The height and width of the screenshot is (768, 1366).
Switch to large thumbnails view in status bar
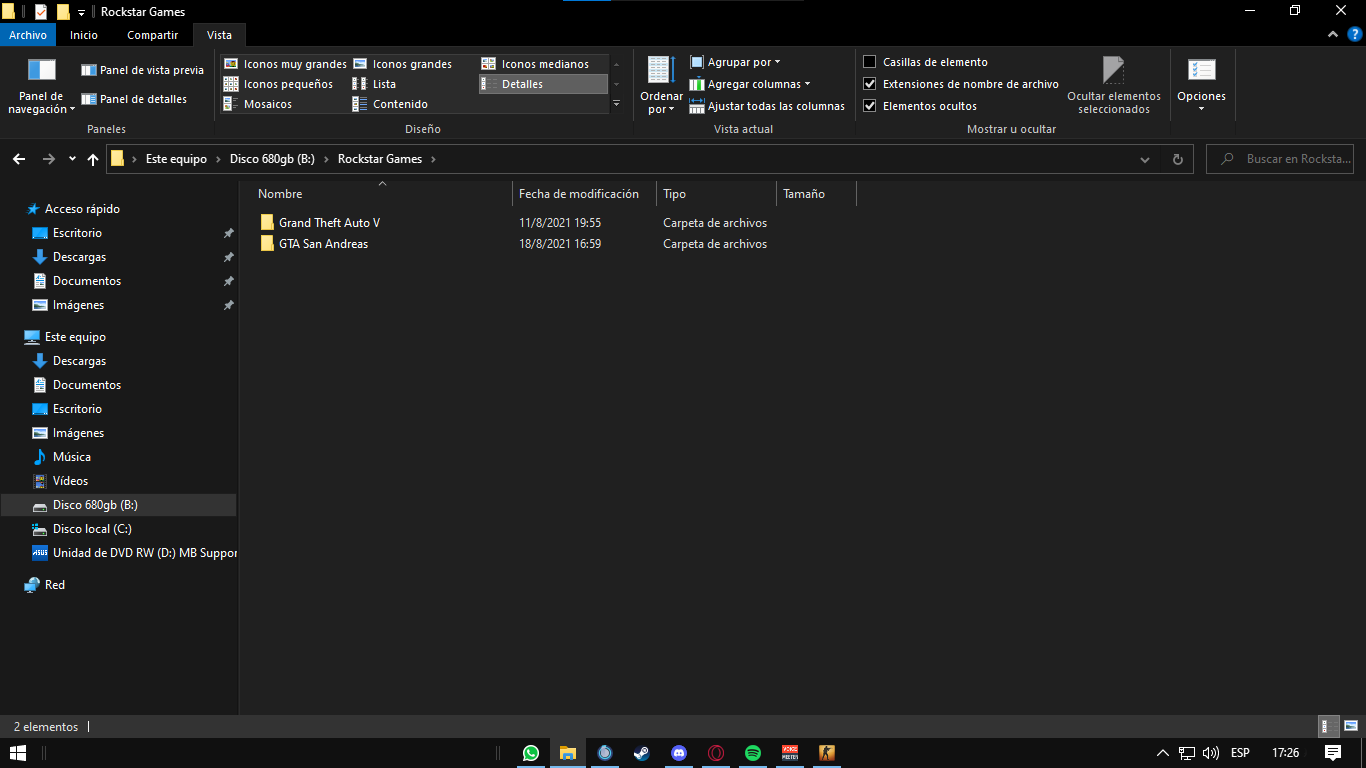pyautogui.click(x=1351, y=727)
